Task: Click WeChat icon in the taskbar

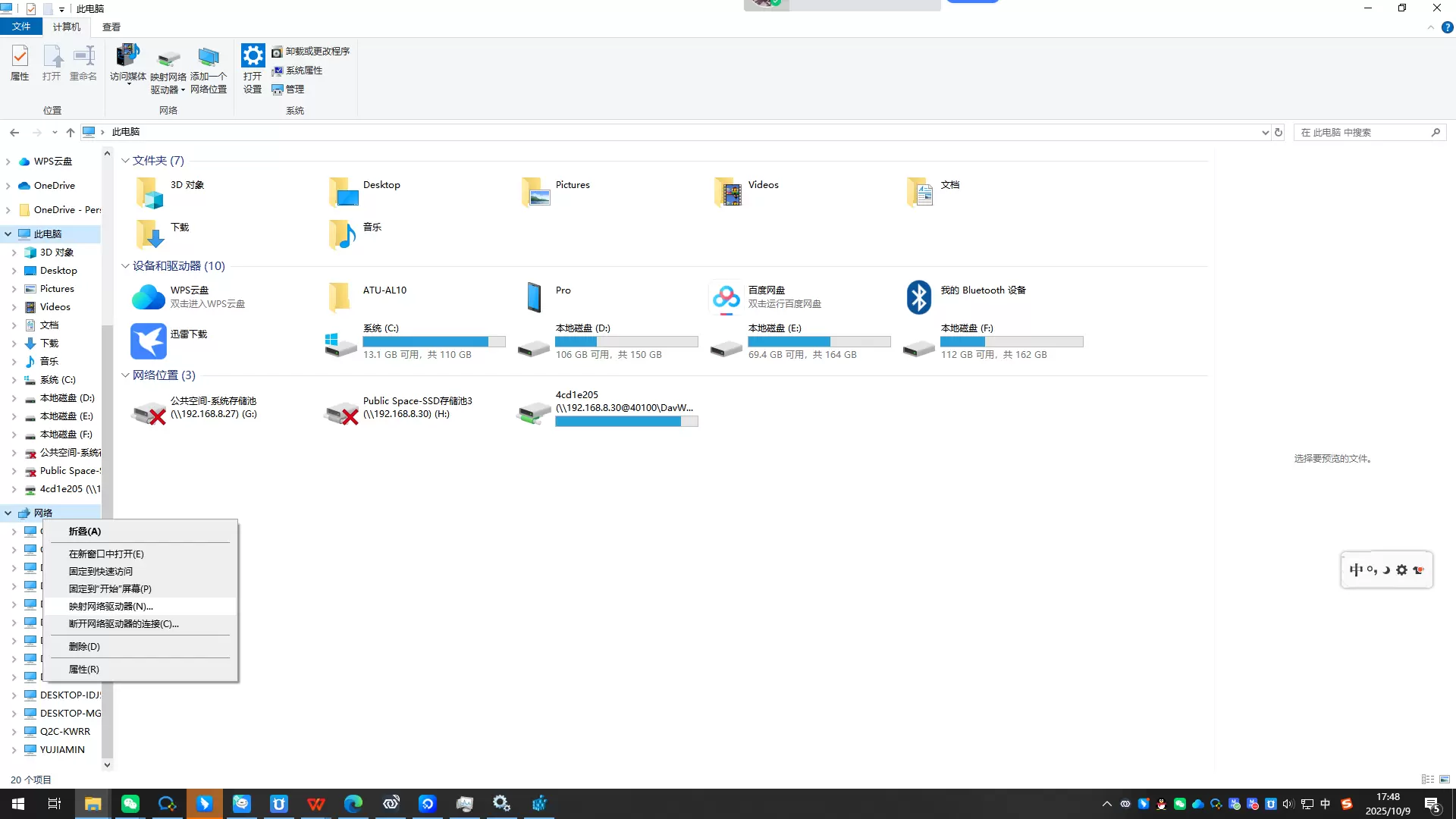Action: pos(130,804)
